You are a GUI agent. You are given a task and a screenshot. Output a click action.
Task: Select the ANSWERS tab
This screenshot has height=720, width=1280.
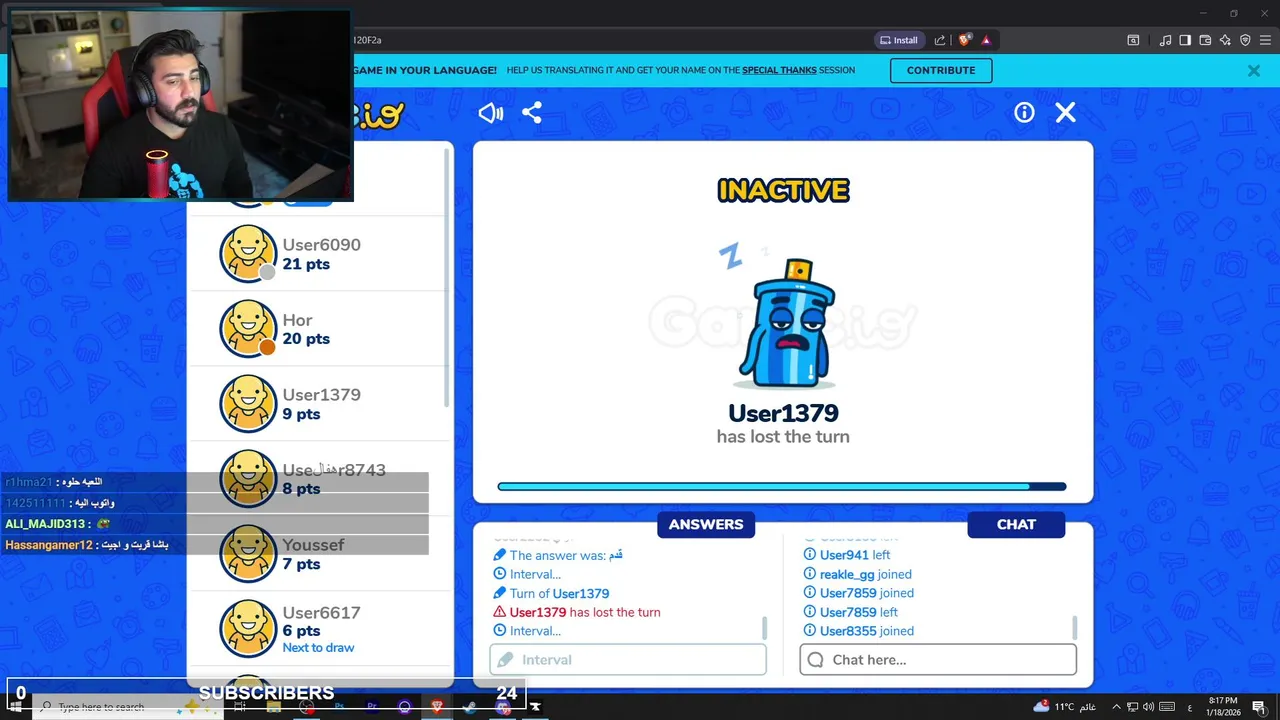tap(706, 525)
